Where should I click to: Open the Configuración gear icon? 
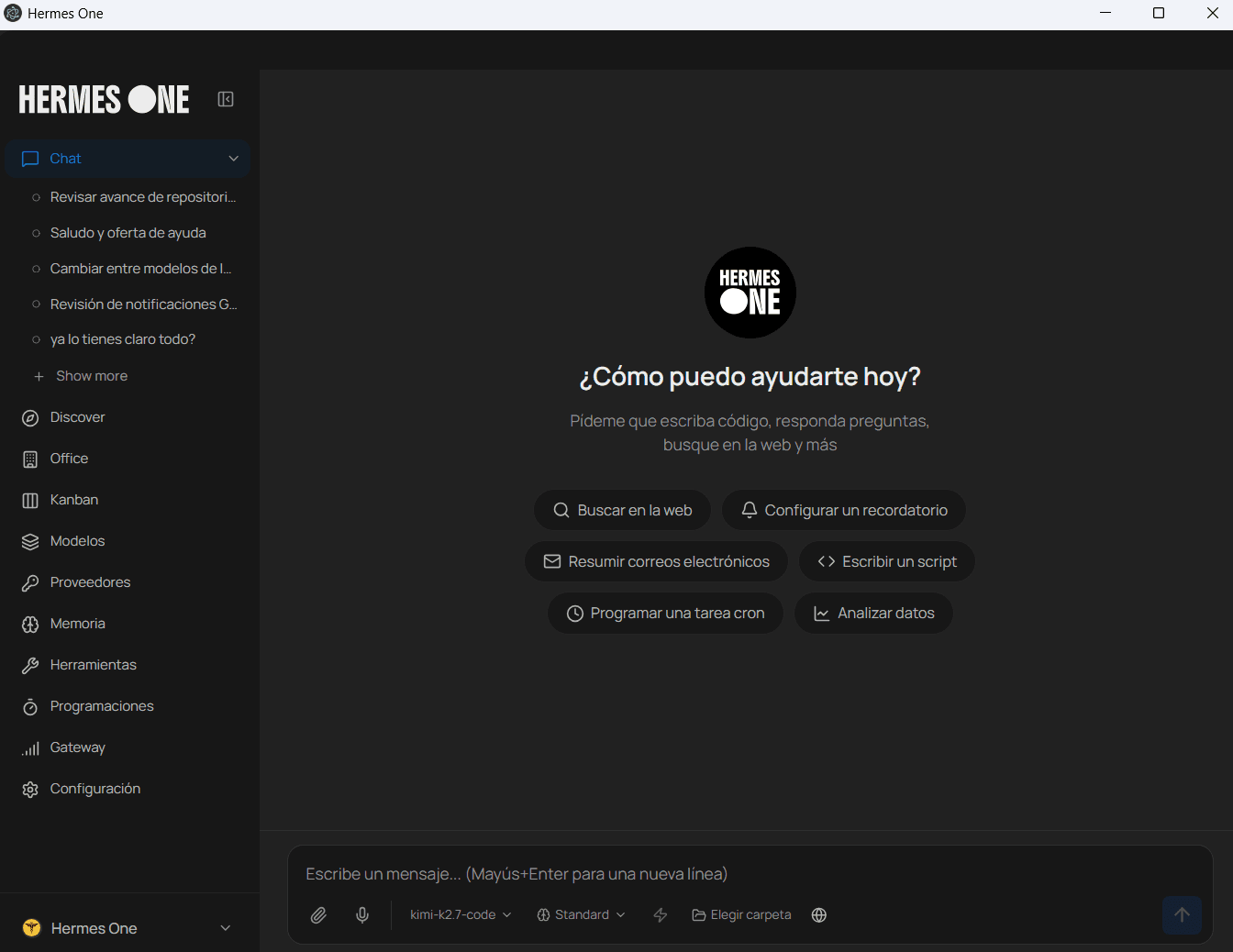coord(30,790)
